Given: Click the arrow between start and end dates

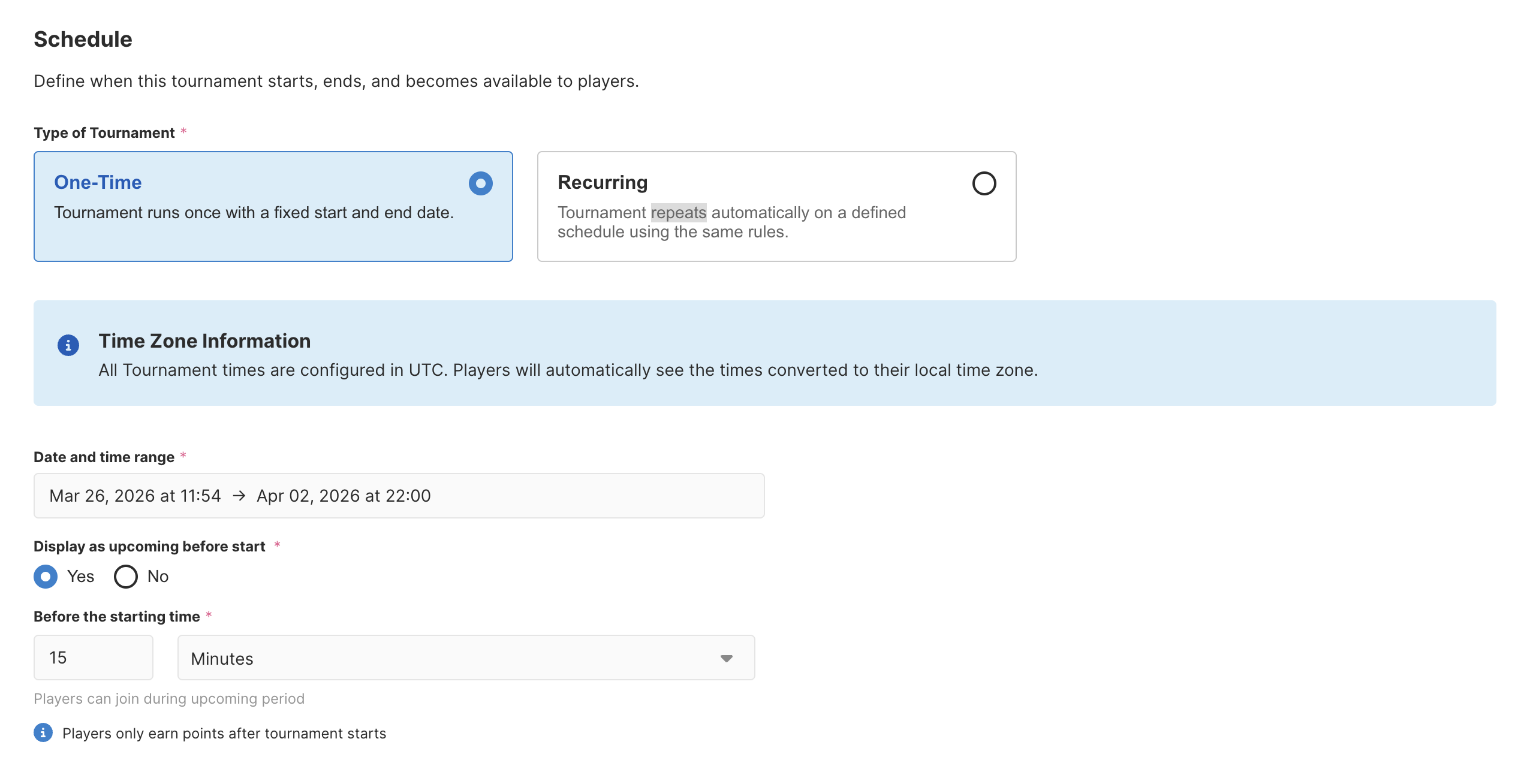Looking at the screenshot, I should point(239,496).
